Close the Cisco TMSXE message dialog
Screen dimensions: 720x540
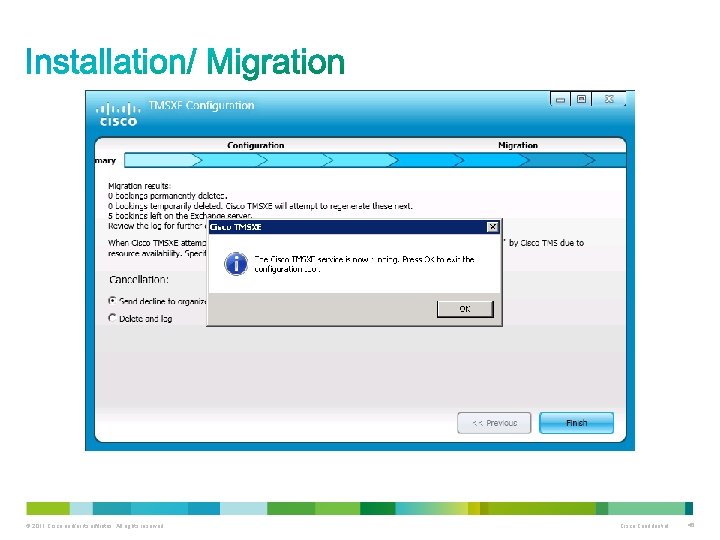(x=492, y=227)
